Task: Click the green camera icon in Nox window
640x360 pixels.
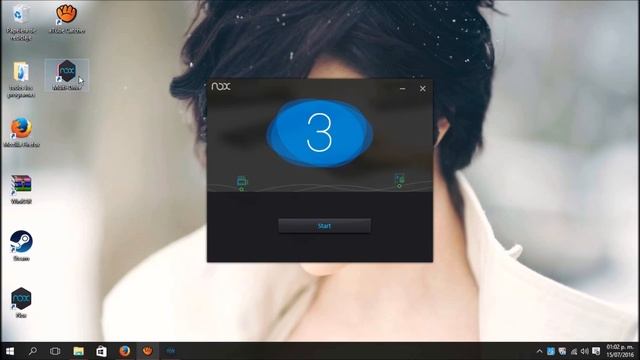Action: (242, 182)
